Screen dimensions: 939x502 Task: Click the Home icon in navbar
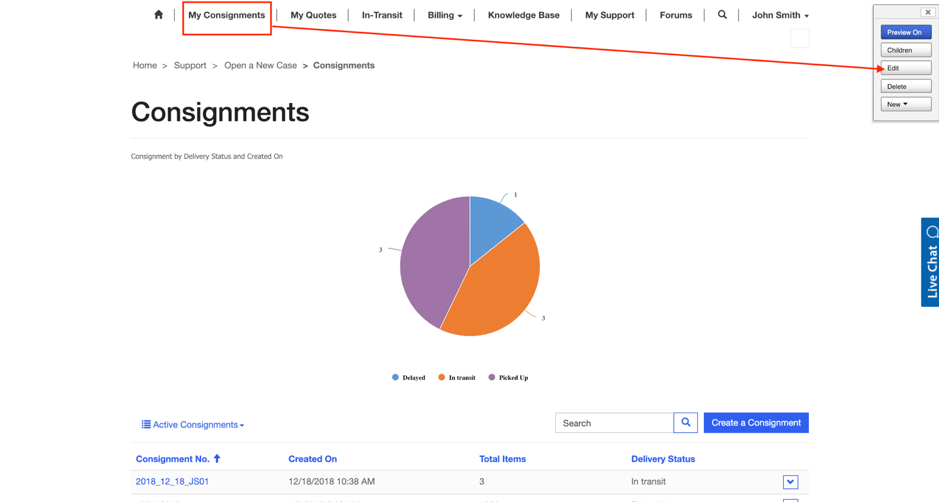(158, 15)
